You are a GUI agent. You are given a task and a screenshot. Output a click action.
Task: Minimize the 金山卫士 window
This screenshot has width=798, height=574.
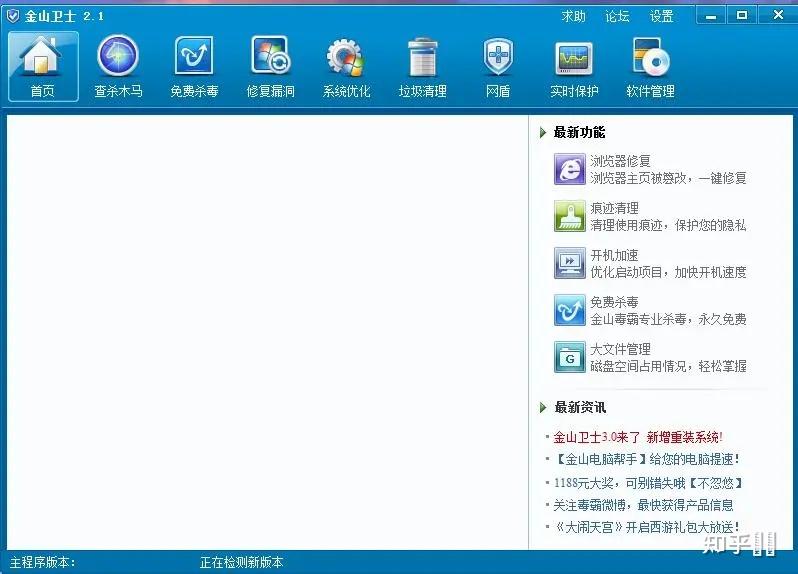click(x=711, y=16)
